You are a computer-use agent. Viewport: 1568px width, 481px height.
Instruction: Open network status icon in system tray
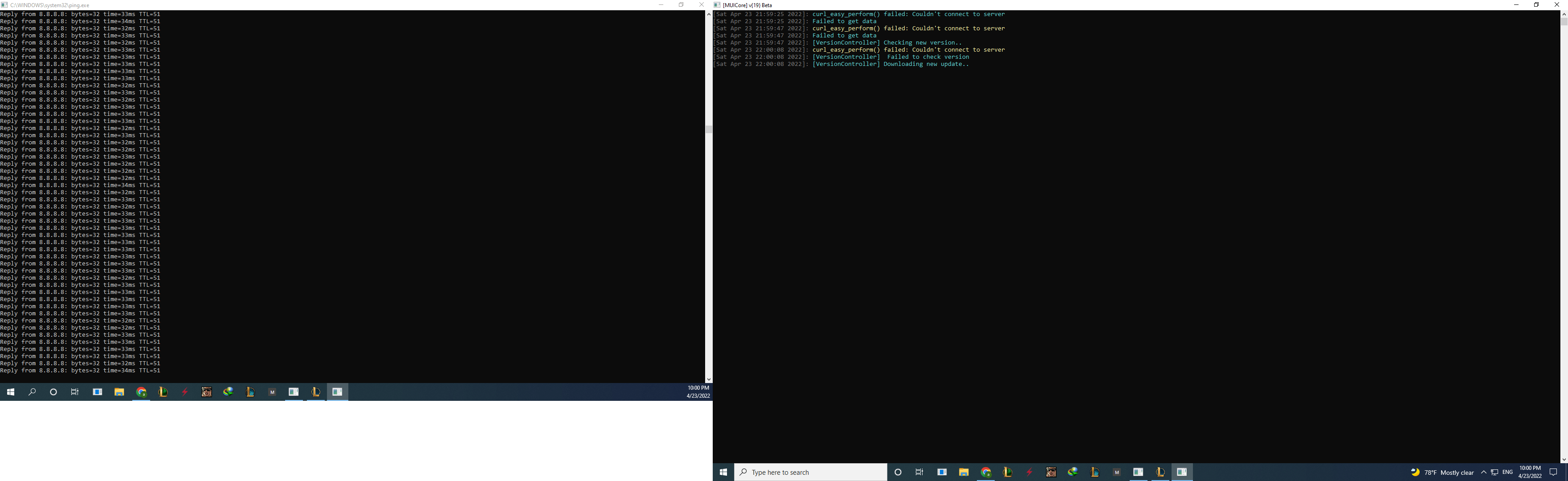(1494, 473)
